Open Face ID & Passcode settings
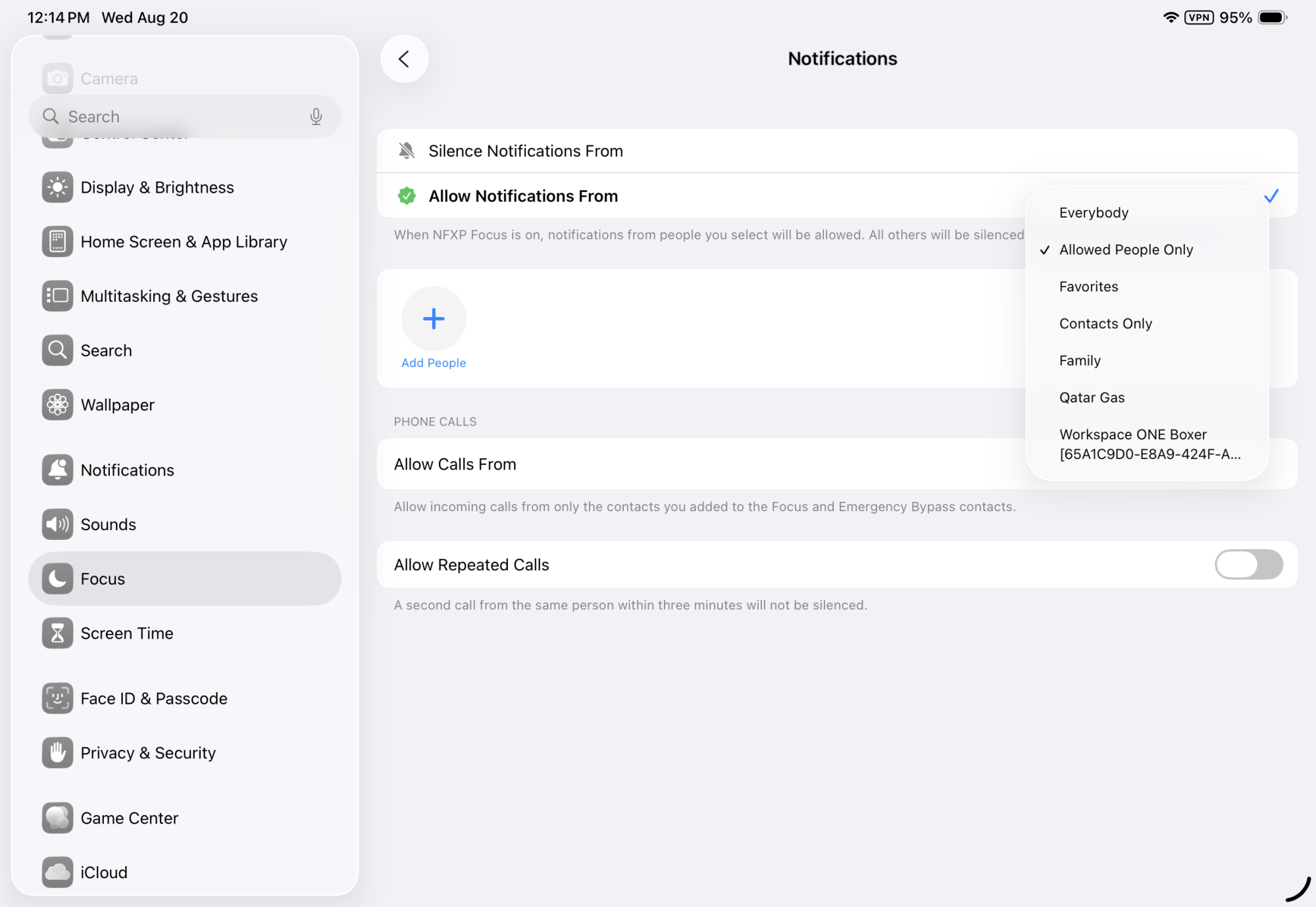 point(153,699)
